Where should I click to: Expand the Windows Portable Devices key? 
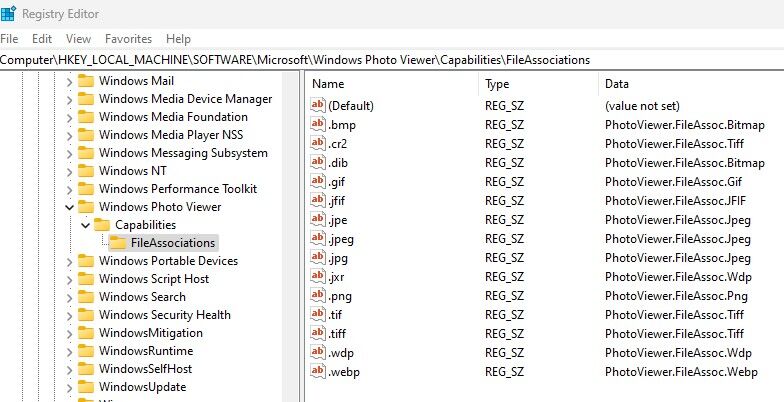point(69,262)
